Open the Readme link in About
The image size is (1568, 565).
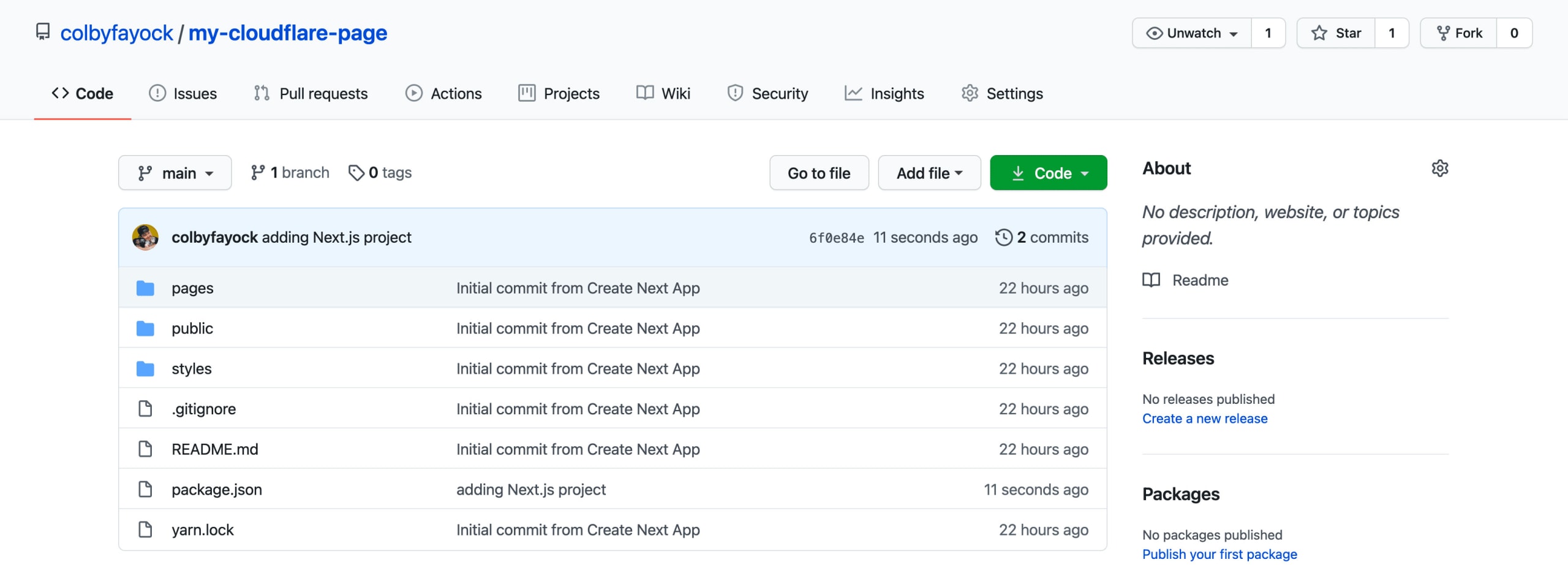[x=1200, y=280]
